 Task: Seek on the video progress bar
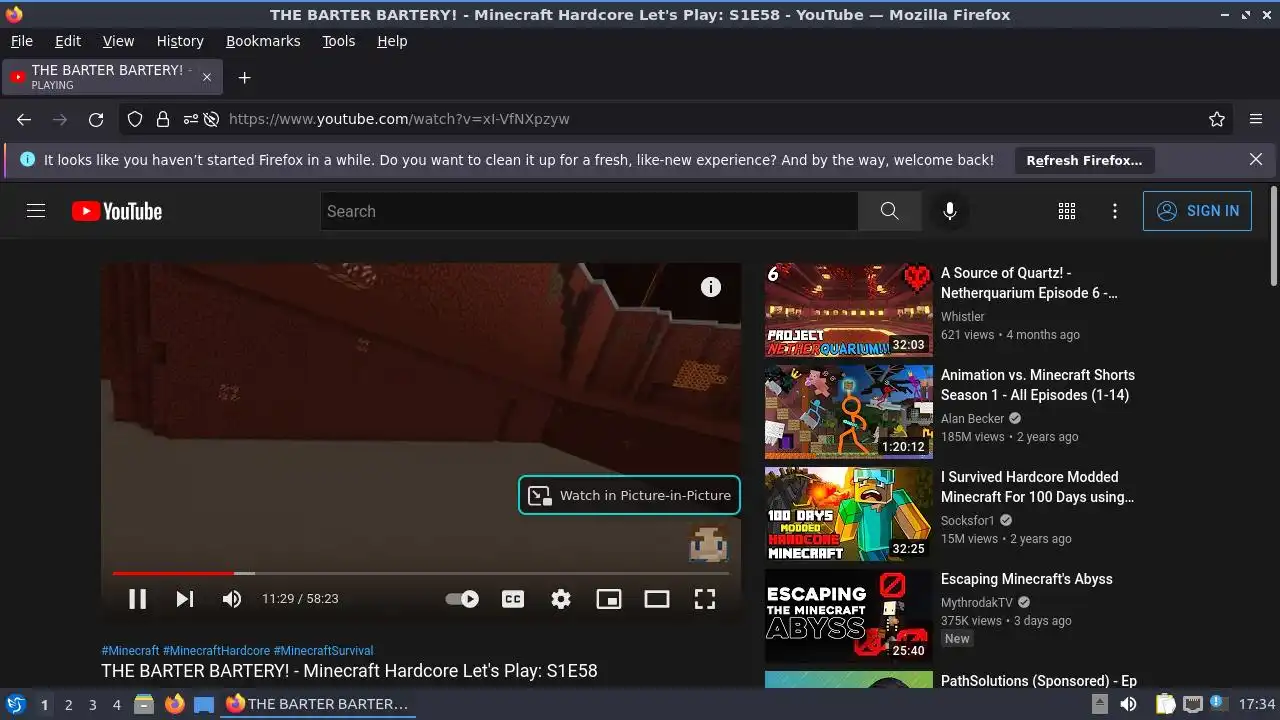420,573
